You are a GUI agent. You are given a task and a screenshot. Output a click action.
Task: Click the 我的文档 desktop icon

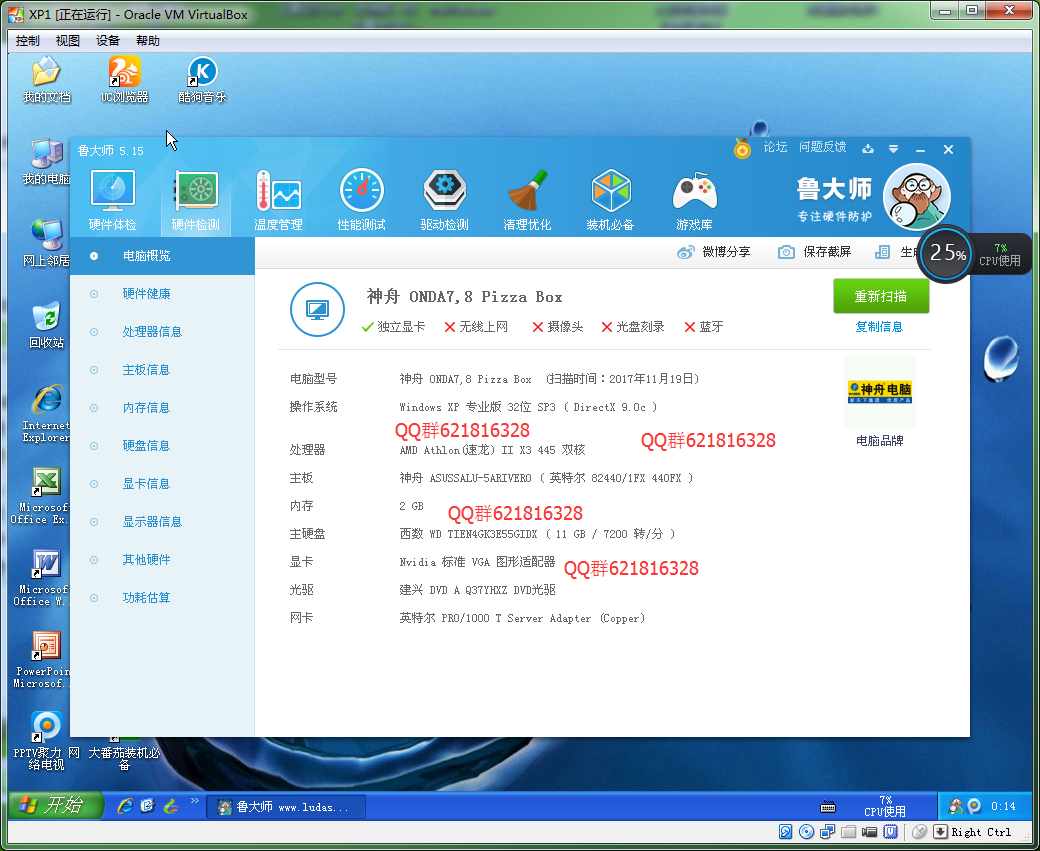(46, 80)
